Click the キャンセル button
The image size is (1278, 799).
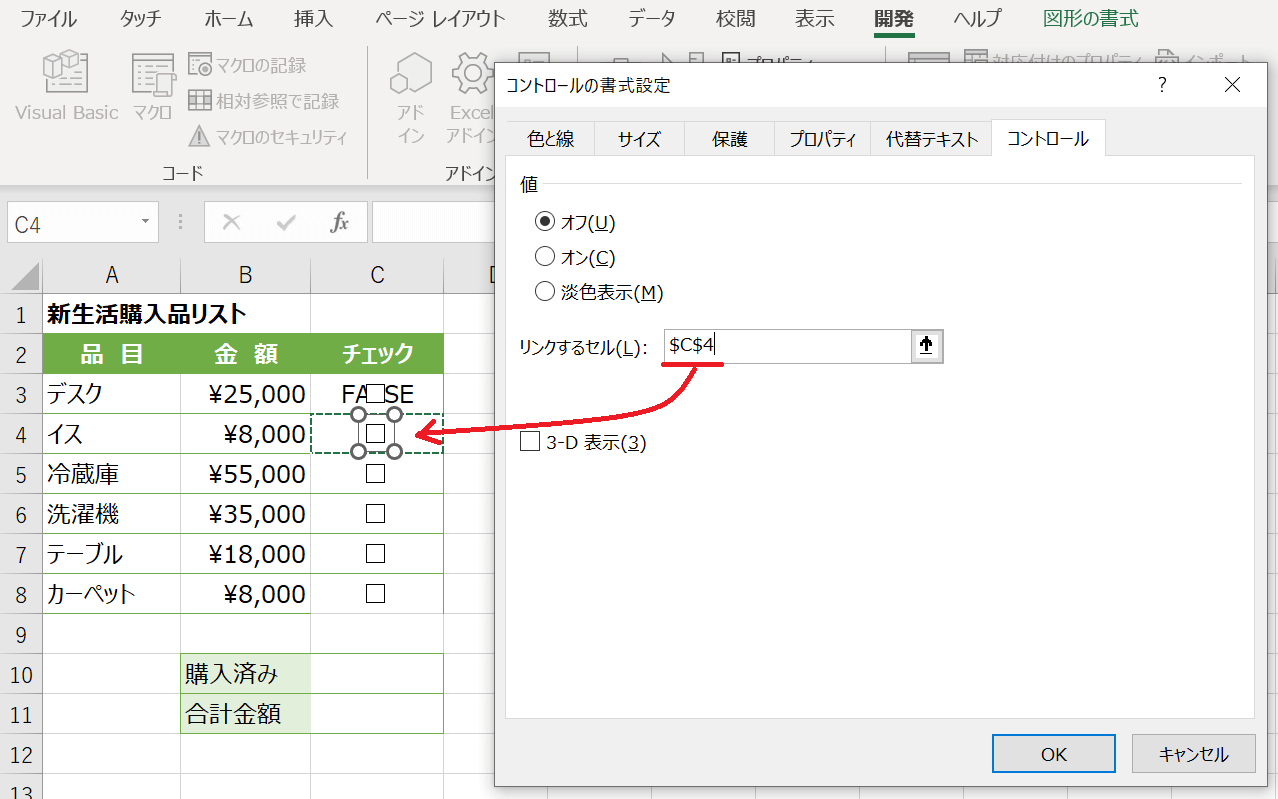(1193, 754)
